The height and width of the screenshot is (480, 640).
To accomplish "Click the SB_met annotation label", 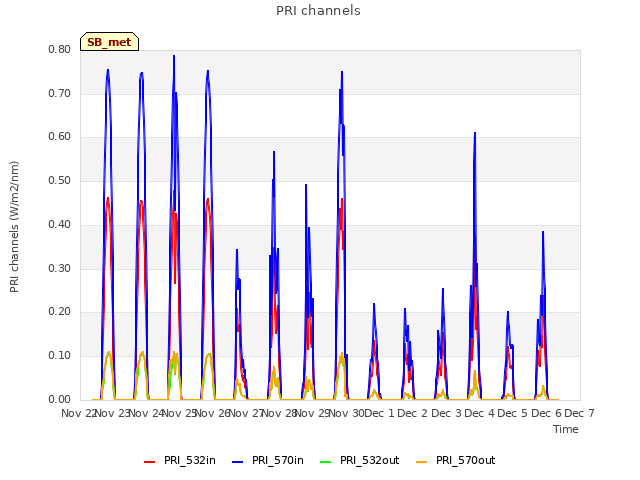I will (x=109, y=42).
